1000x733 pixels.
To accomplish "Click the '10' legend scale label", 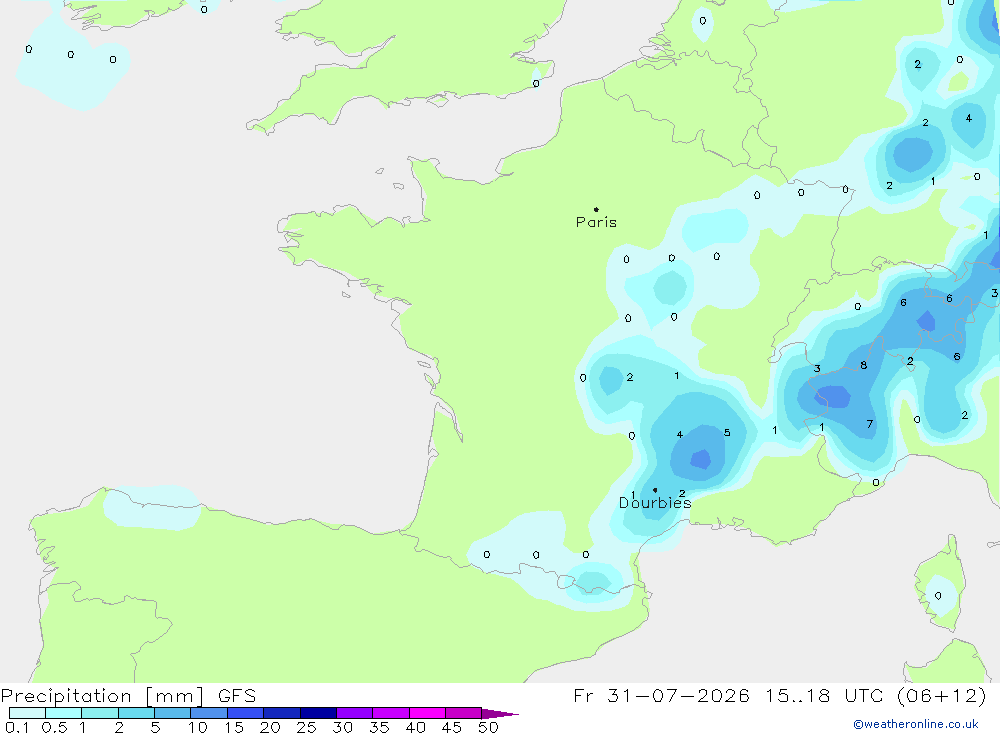I will pyautogui.click(x=197, y=727).
